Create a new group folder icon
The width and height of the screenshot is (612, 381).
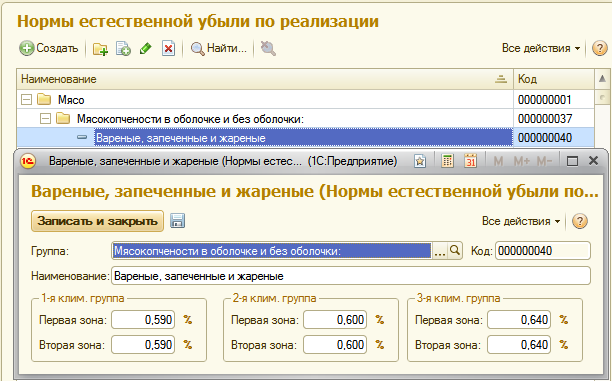point(100,49)
